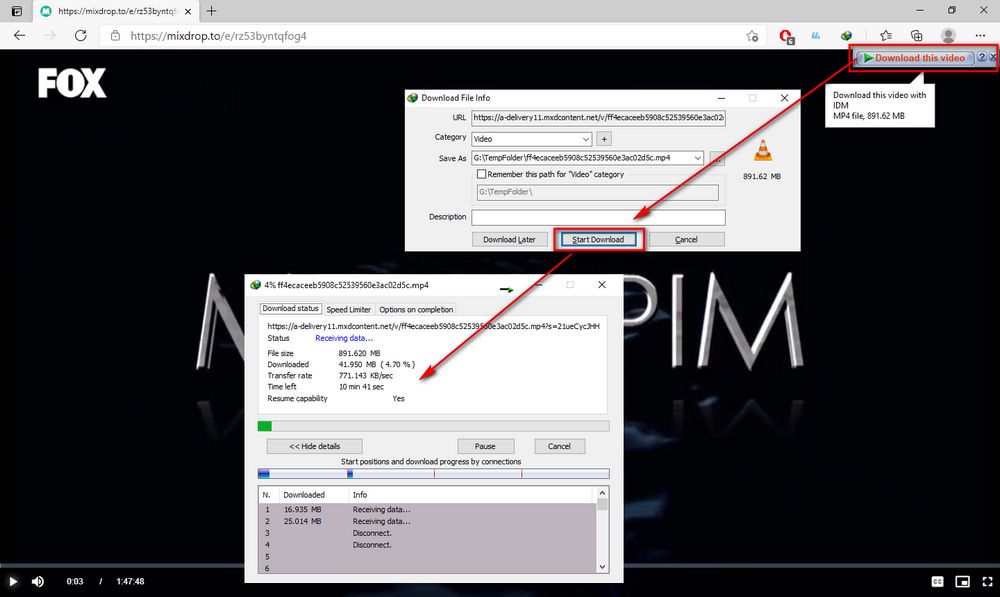This screenshot has height=597, width=1000.
Task: Click the VLC cone file-type icon
Action: point(763,151)
